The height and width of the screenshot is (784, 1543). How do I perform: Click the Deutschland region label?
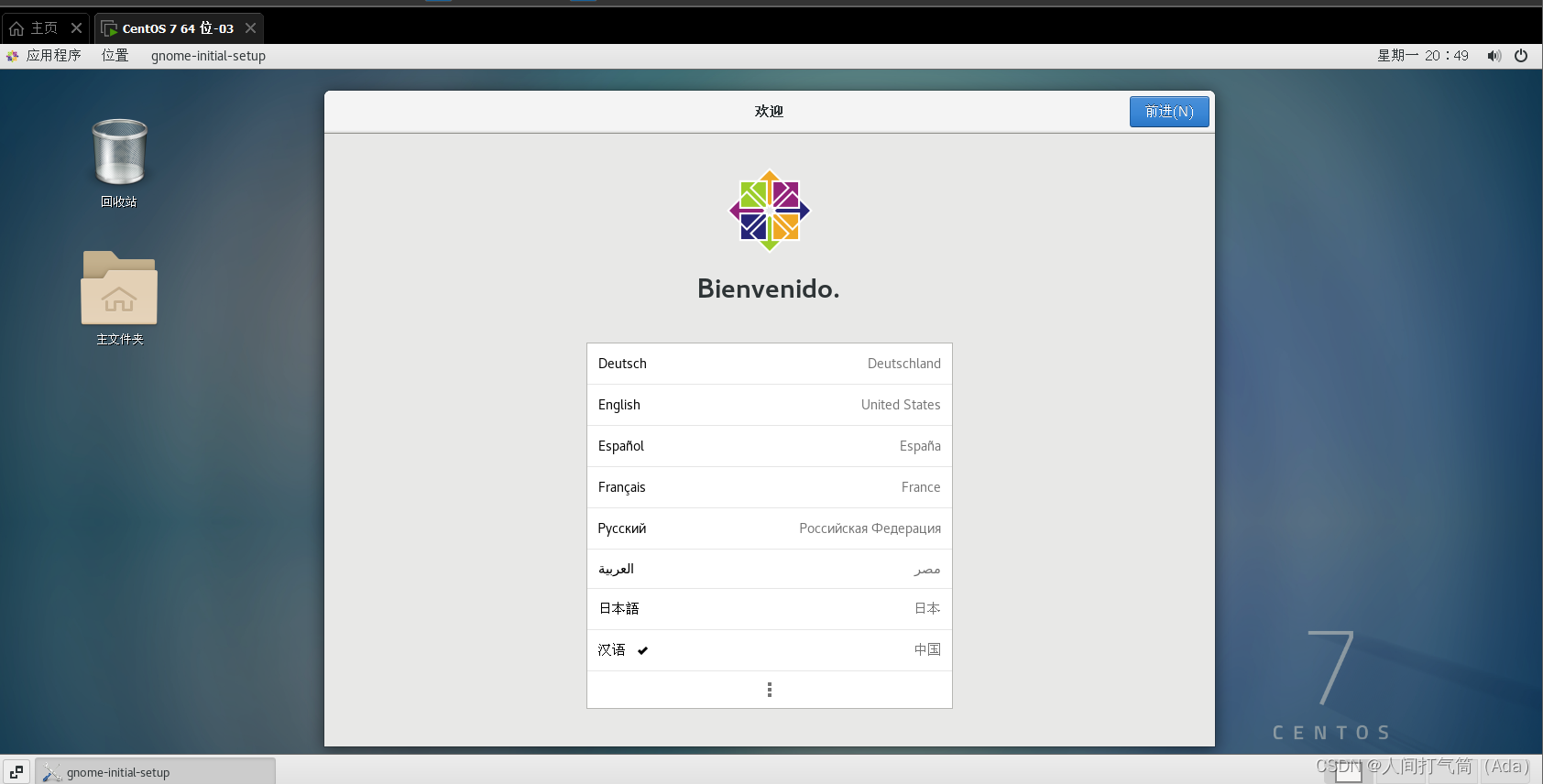(904, 364)
